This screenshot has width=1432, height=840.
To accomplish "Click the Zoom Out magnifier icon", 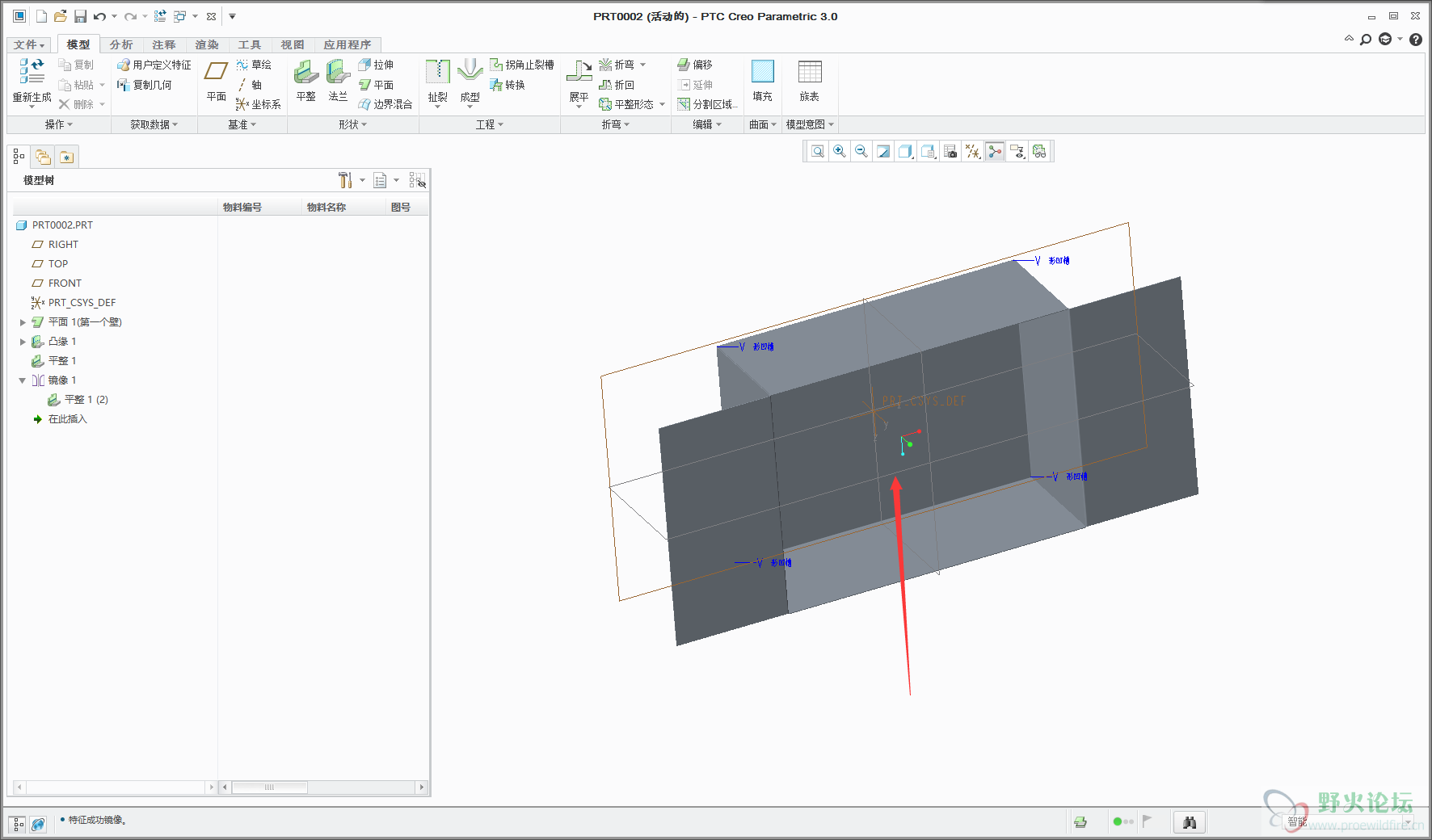I will 861,151.
